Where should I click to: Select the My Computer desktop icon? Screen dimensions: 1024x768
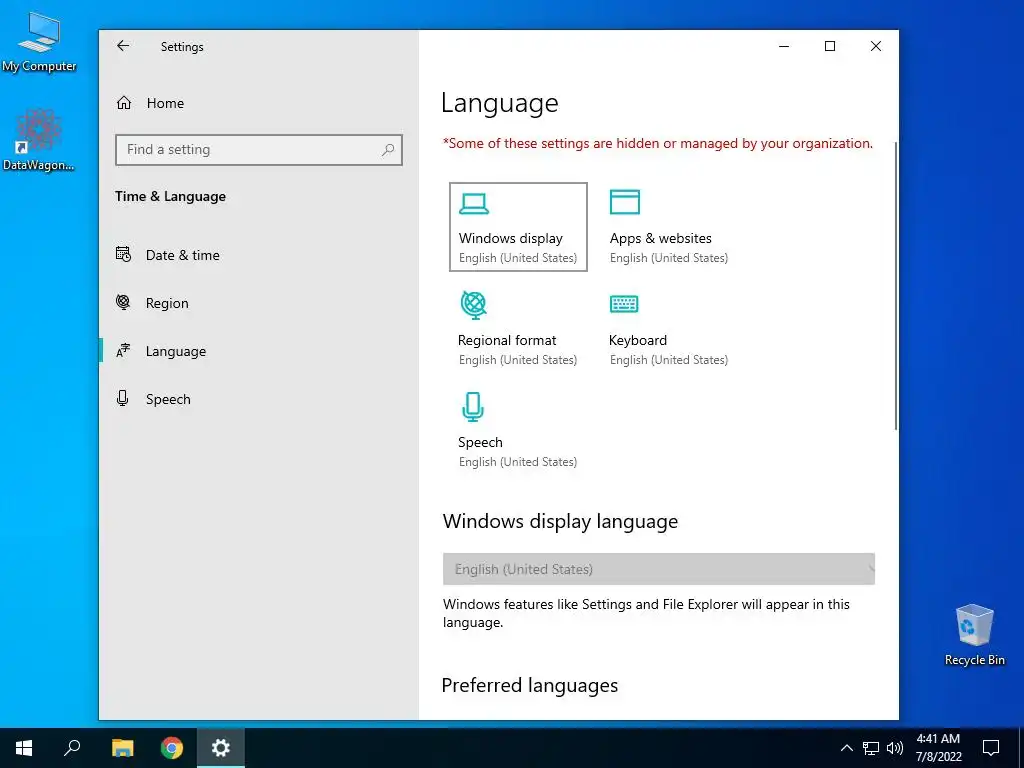click(39, 42)
